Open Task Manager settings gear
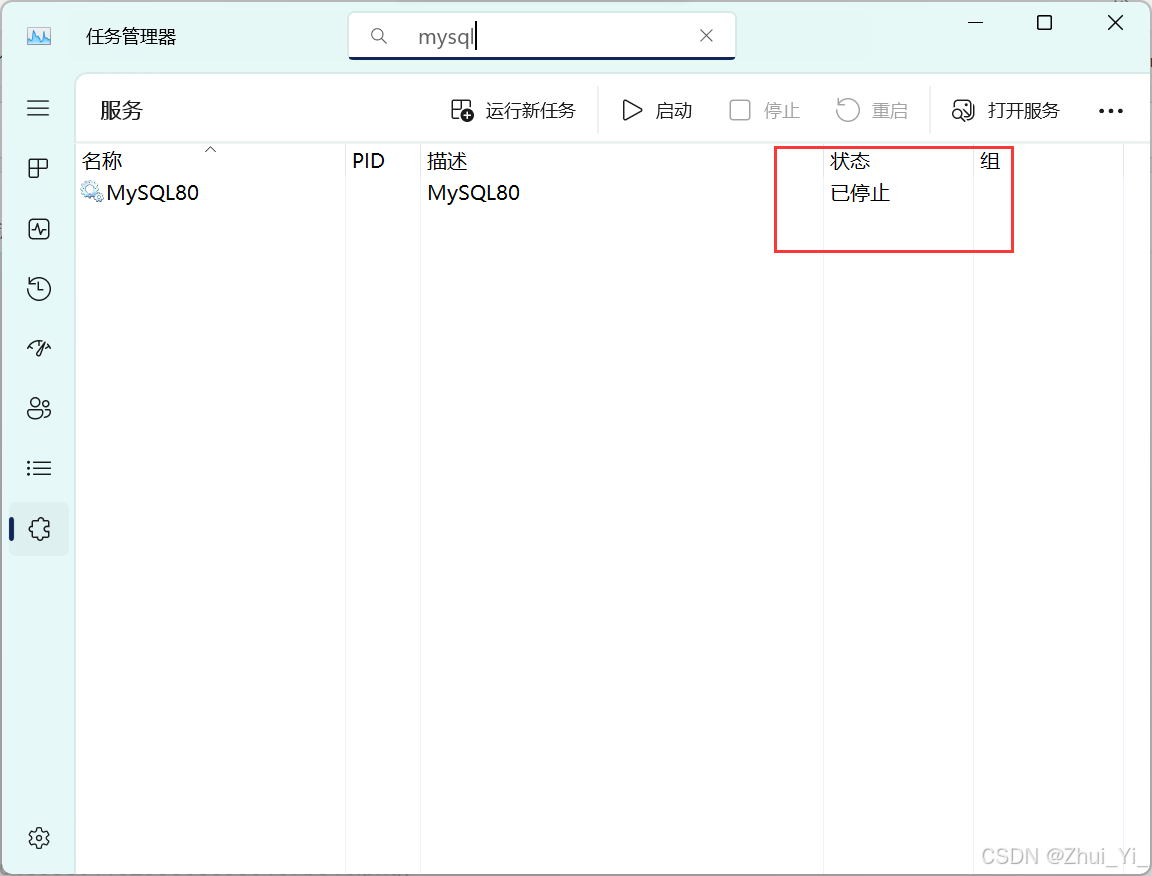The width and height of the screenshot is (1152, 876). (38, 838)
